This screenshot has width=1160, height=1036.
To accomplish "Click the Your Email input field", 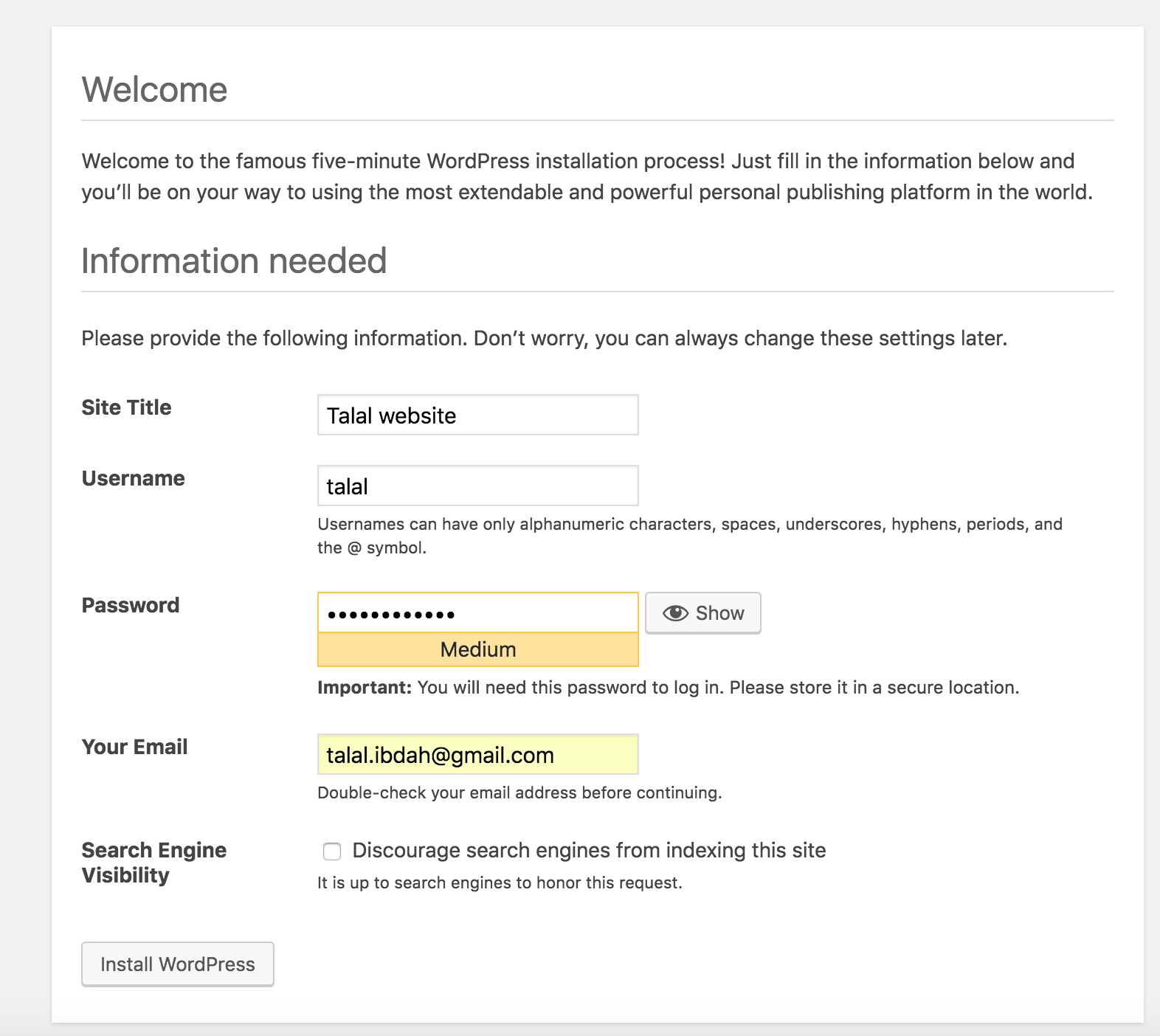I will click(477, 755).
